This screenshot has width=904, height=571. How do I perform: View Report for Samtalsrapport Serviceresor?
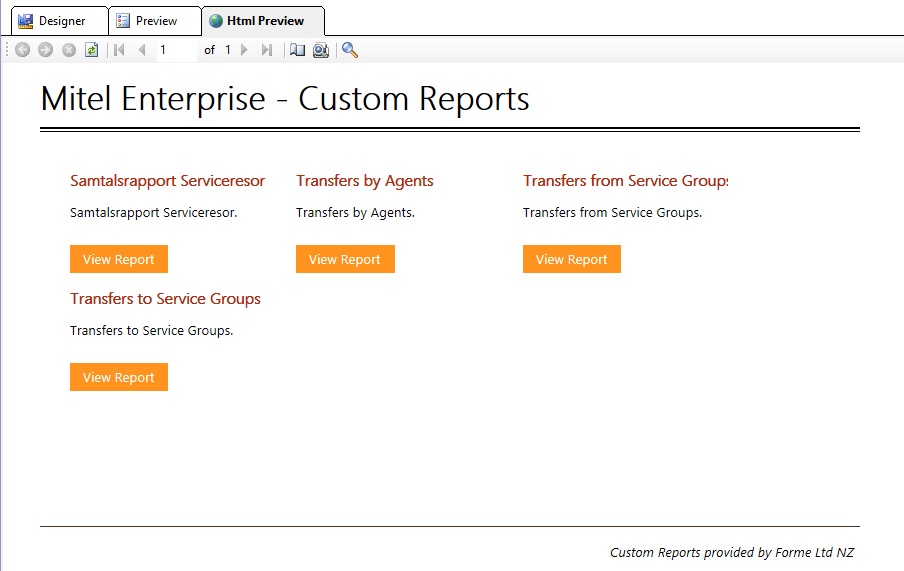tap(119, 259)
